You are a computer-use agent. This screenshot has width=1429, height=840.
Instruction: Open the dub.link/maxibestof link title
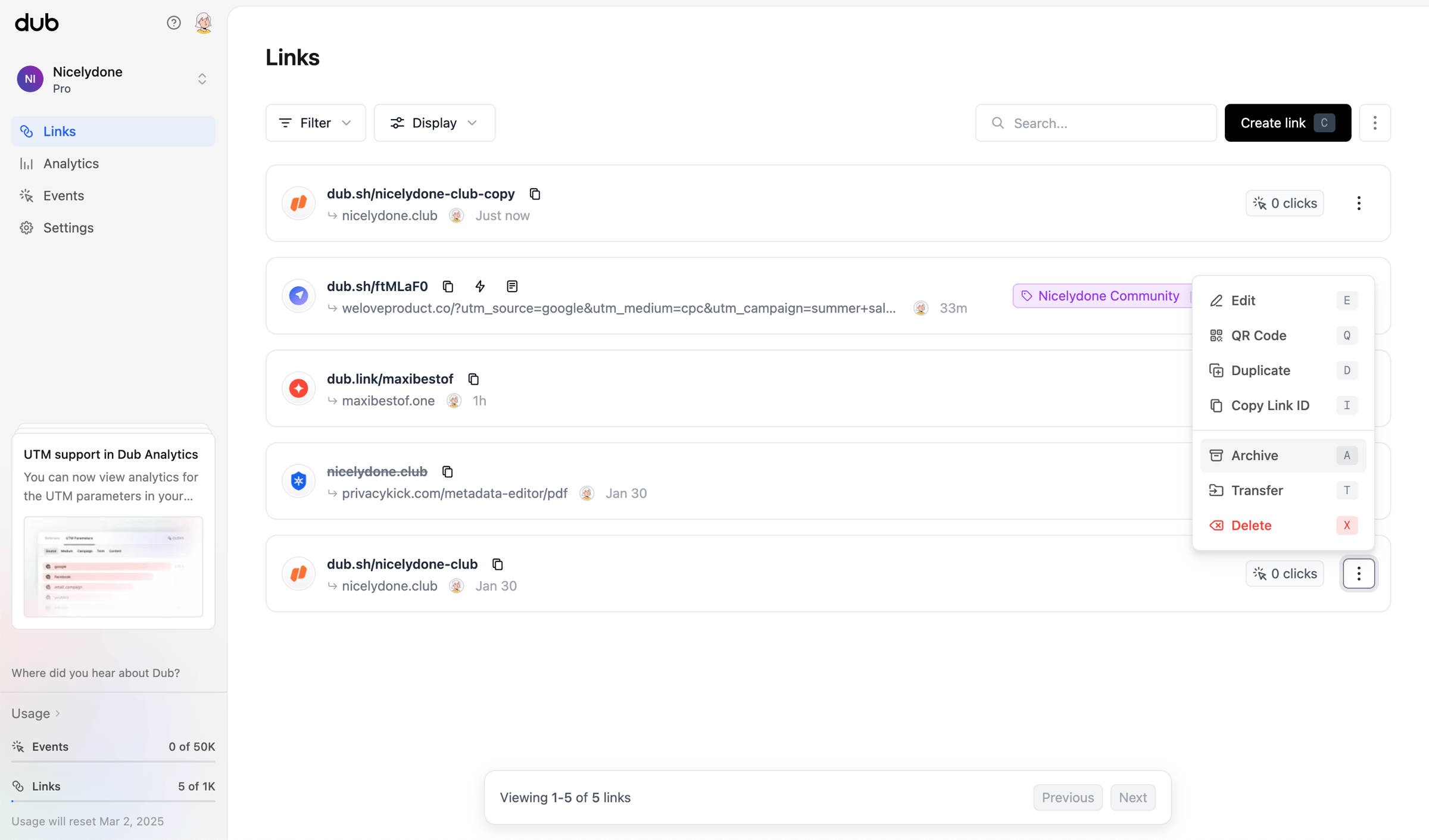[x=390, y=379]
